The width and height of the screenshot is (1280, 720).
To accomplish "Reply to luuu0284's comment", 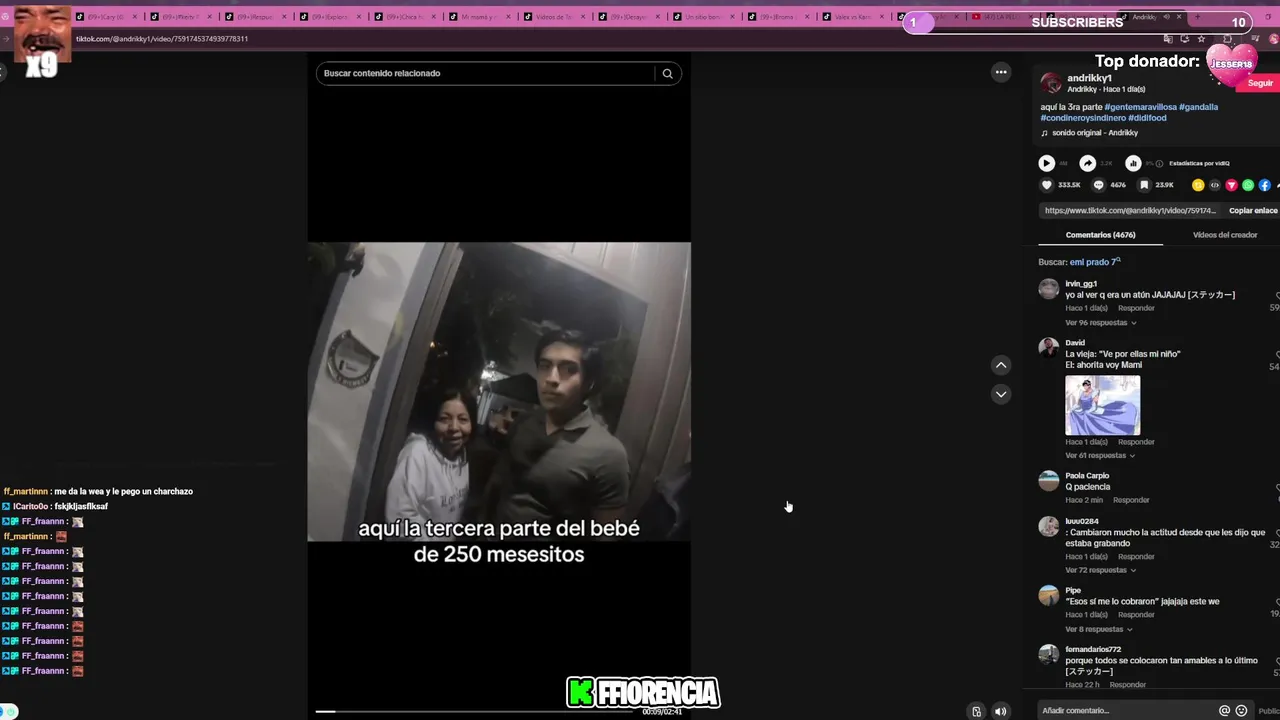I will [x=1136, y=557].
